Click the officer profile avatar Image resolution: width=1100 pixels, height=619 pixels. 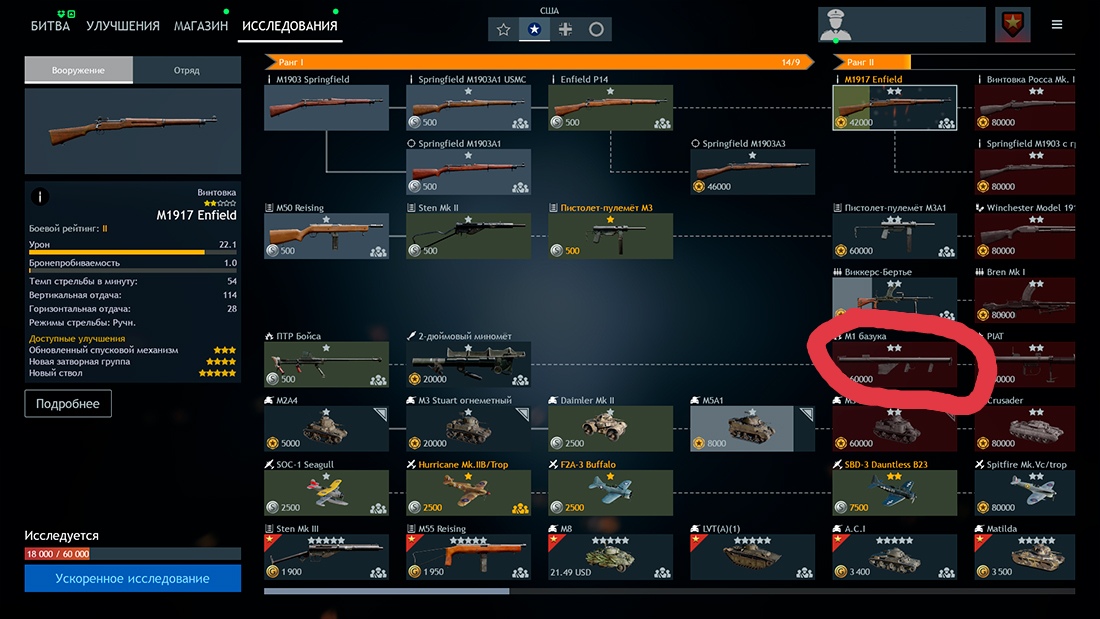coord(836,25)
